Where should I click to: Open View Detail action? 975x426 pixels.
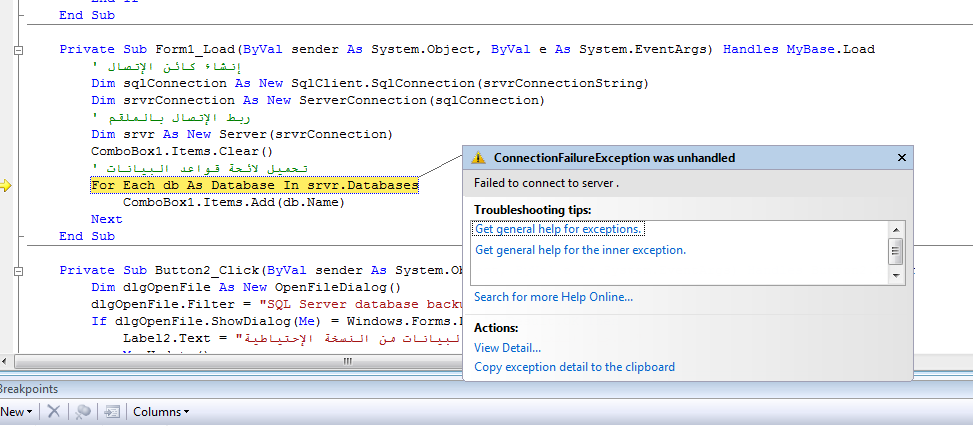(507, 348)
